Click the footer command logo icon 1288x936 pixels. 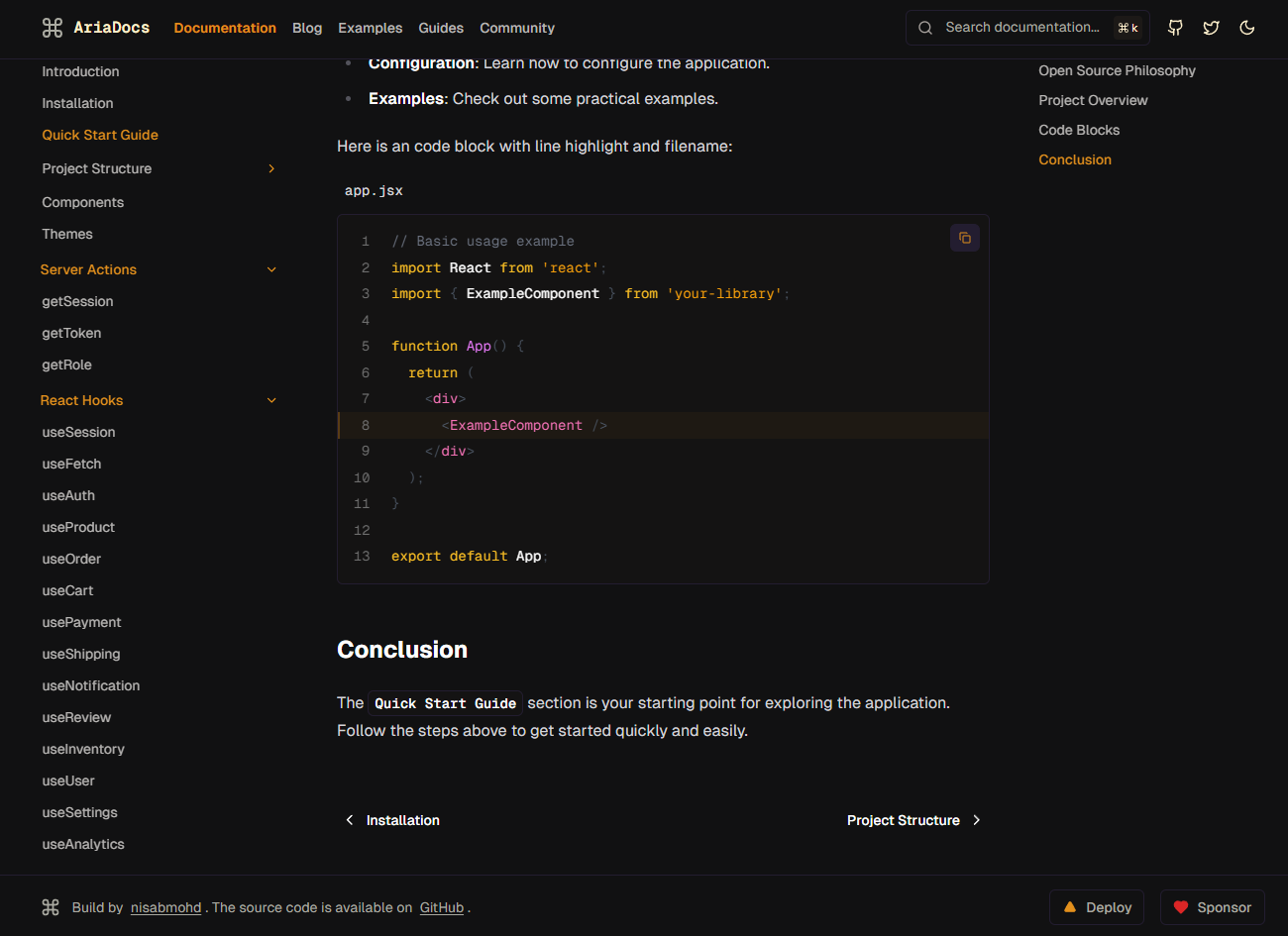point(52,907)
